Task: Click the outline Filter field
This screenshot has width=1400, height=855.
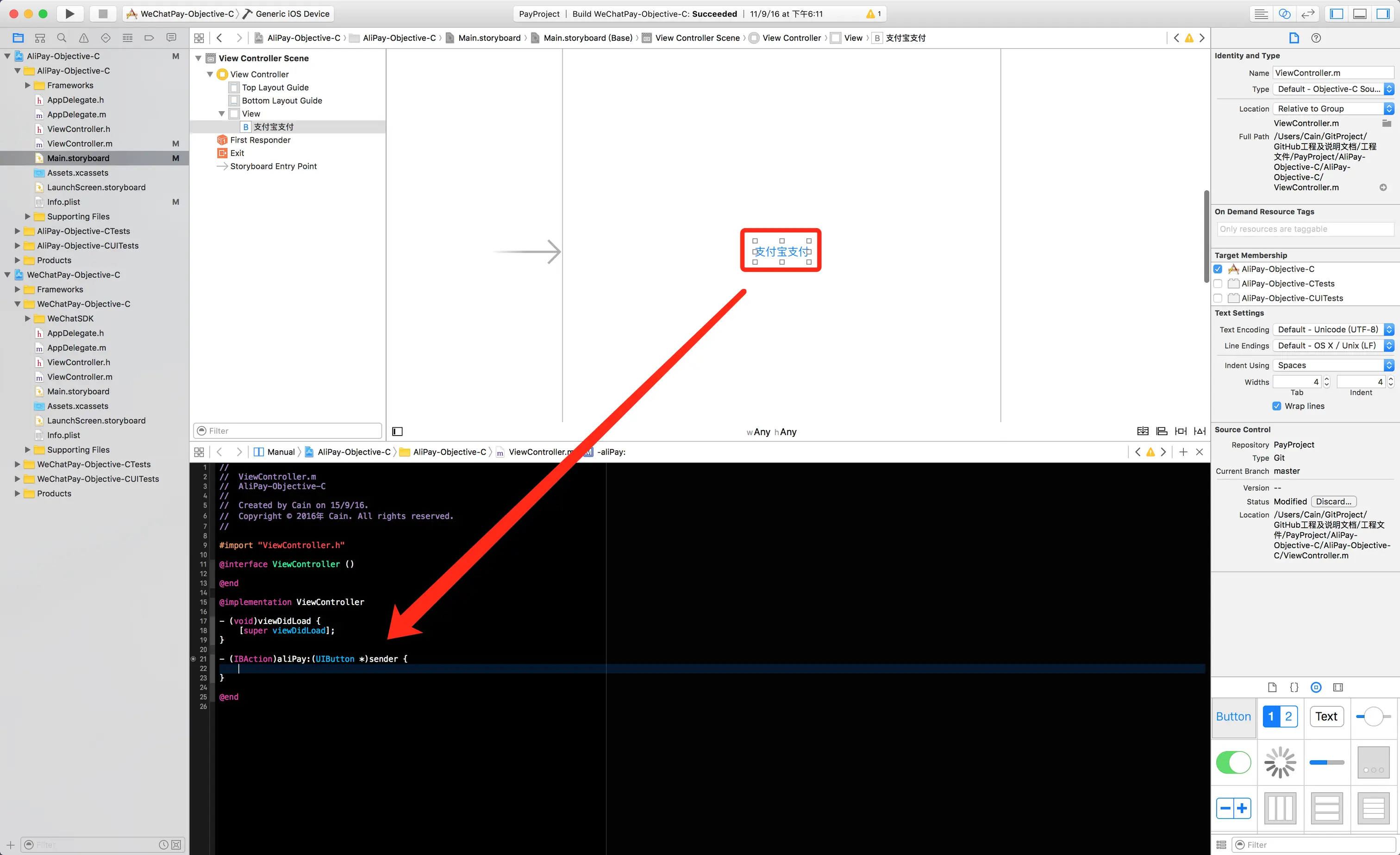Action: (287, 431)
